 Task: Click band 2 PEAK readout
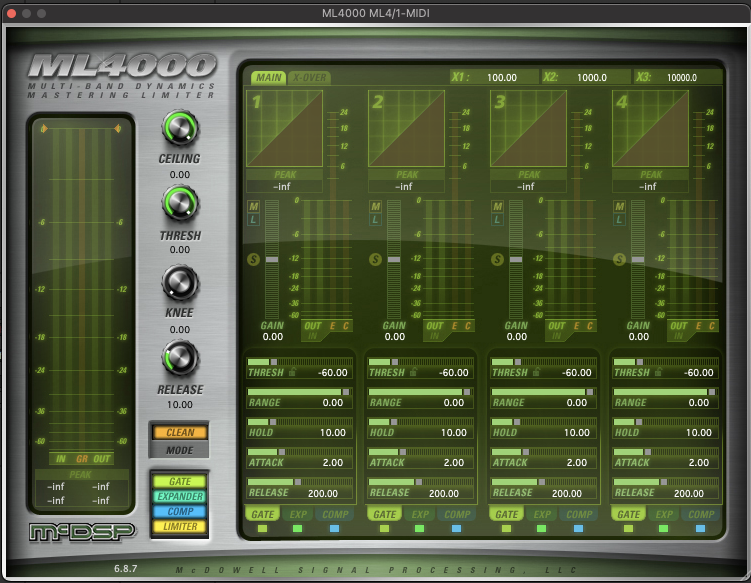click(406, 186)
